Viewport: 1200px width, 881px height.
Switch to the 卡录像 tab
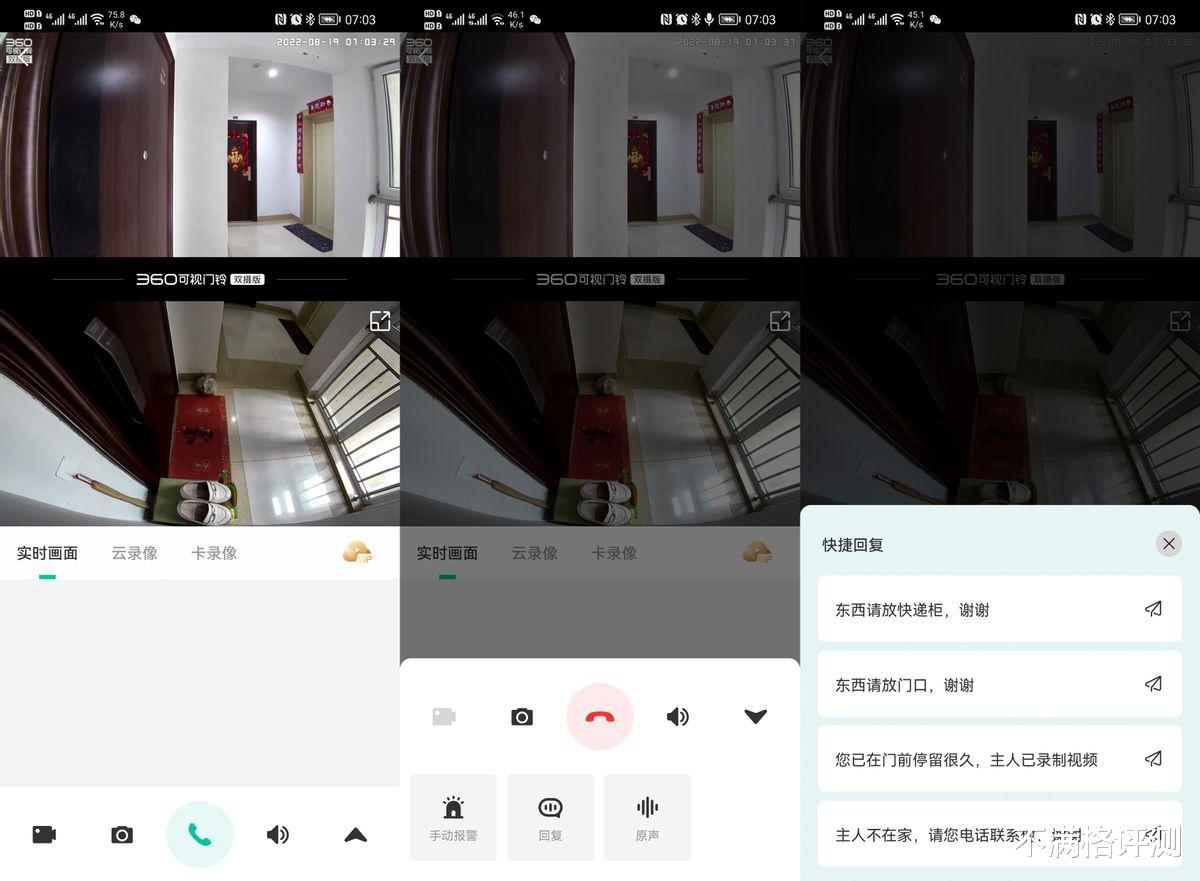point(214,551)
